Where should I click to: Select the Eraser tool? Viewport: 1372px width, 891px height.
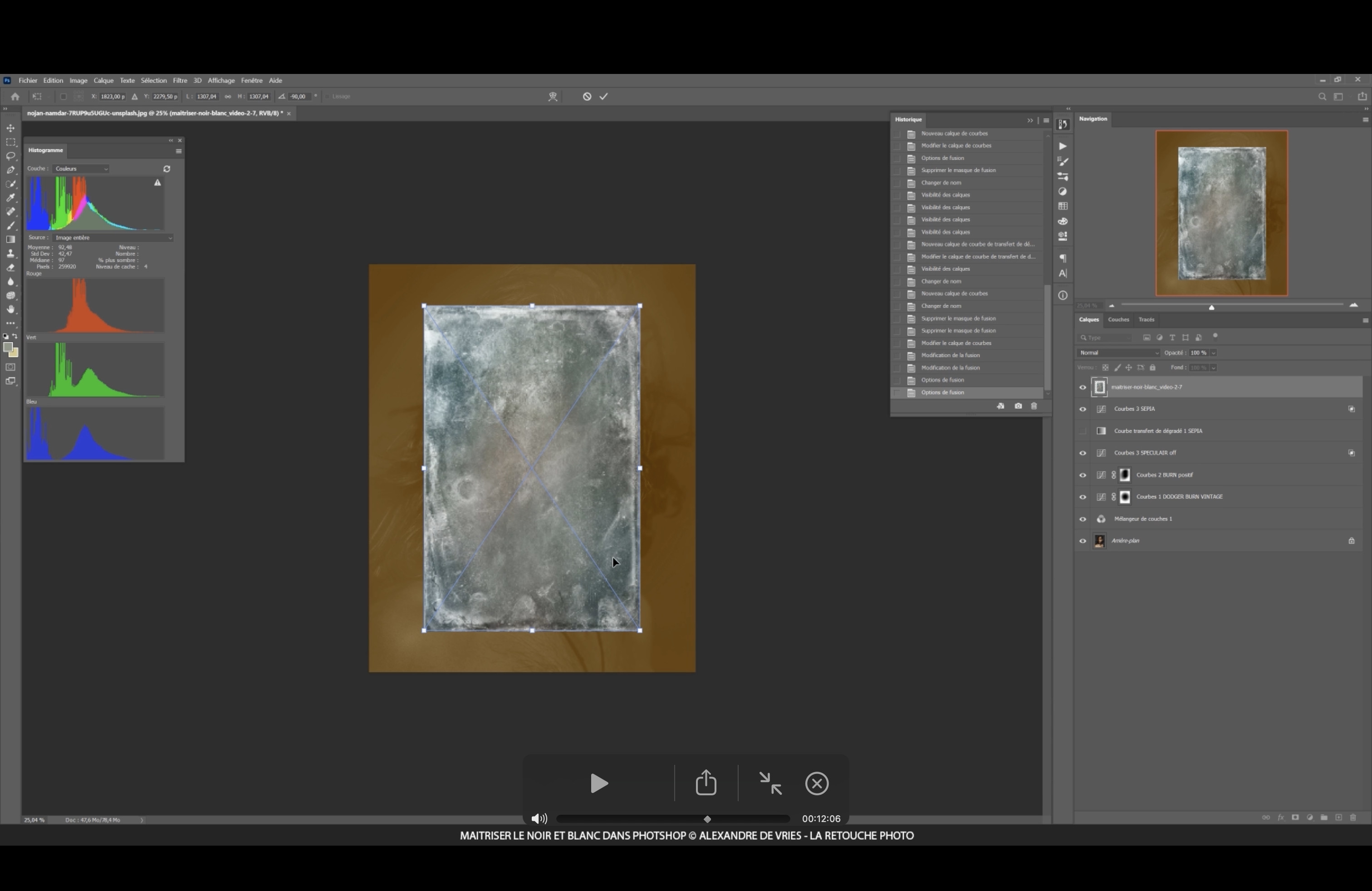pos(10,268)
